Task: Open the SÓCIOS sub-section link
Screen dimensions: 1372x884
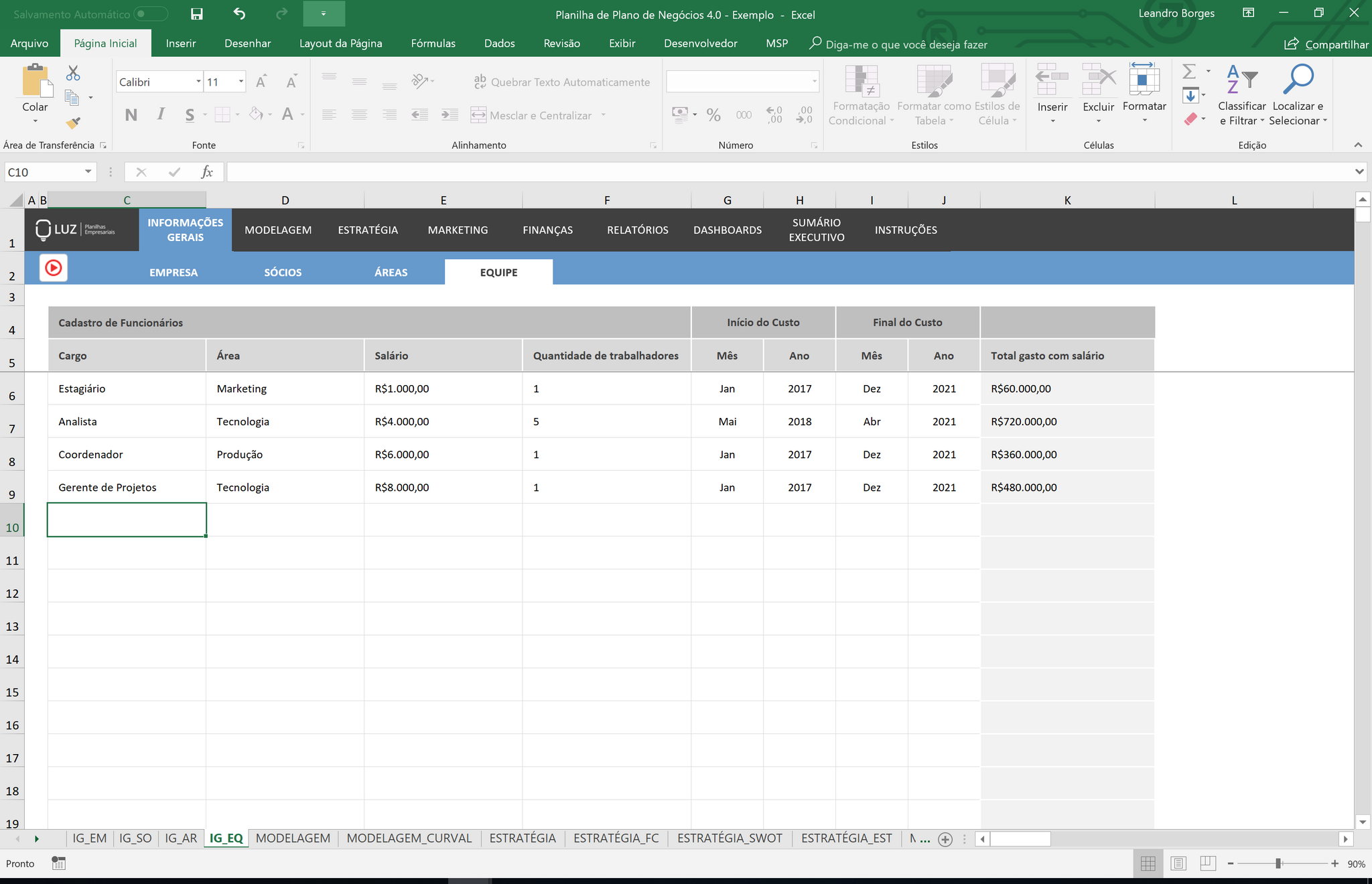Action: tap(283, 273)
